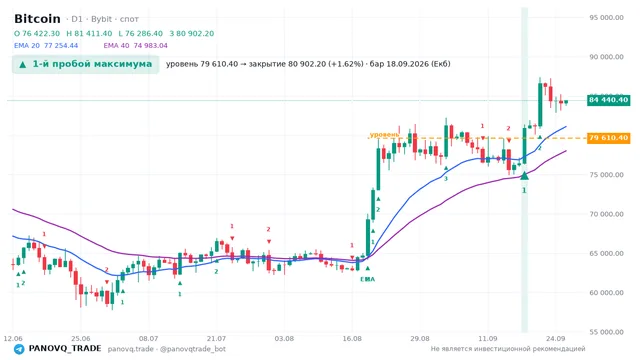640x360 pixels.
Task: Click the green EMA label under the chart
Action: pyautogui.click(x=367, y=279)
